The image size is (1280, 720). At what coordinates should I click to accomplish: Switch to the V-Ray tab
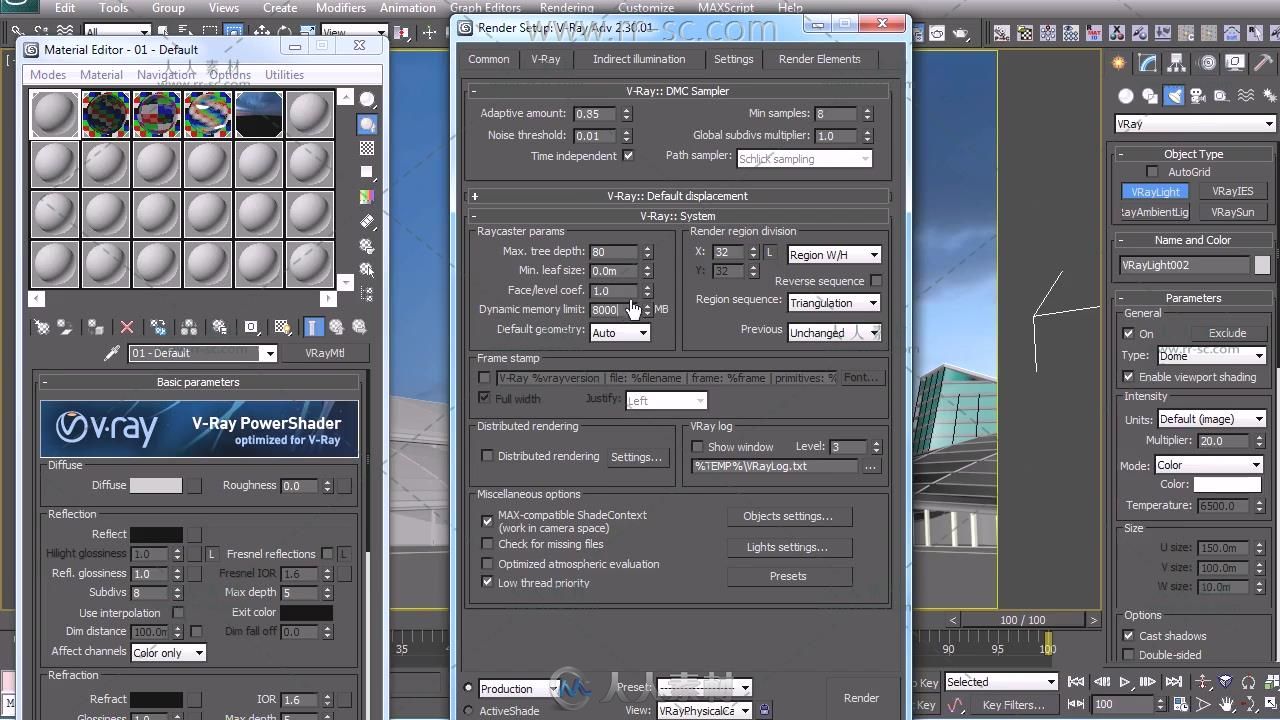546,59
